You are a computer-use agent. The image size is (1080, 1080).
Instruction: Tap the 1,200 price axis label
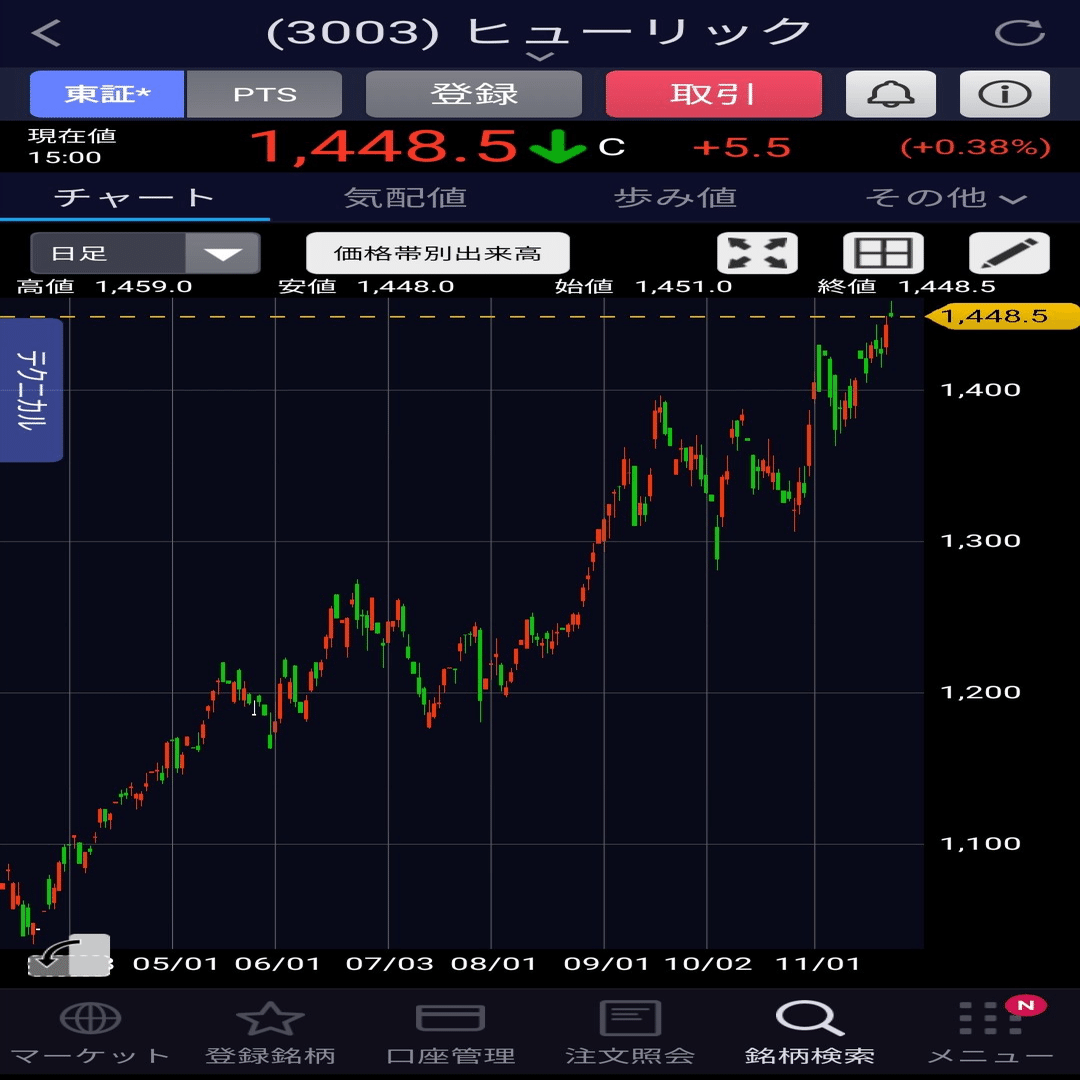click(x=980, y=692)
